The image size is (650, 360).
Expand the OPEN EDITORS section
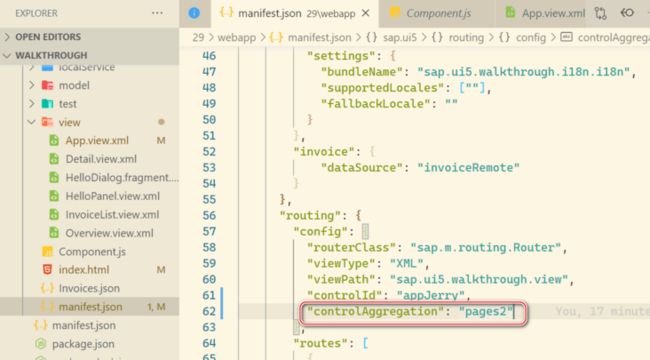click(48, 37)
